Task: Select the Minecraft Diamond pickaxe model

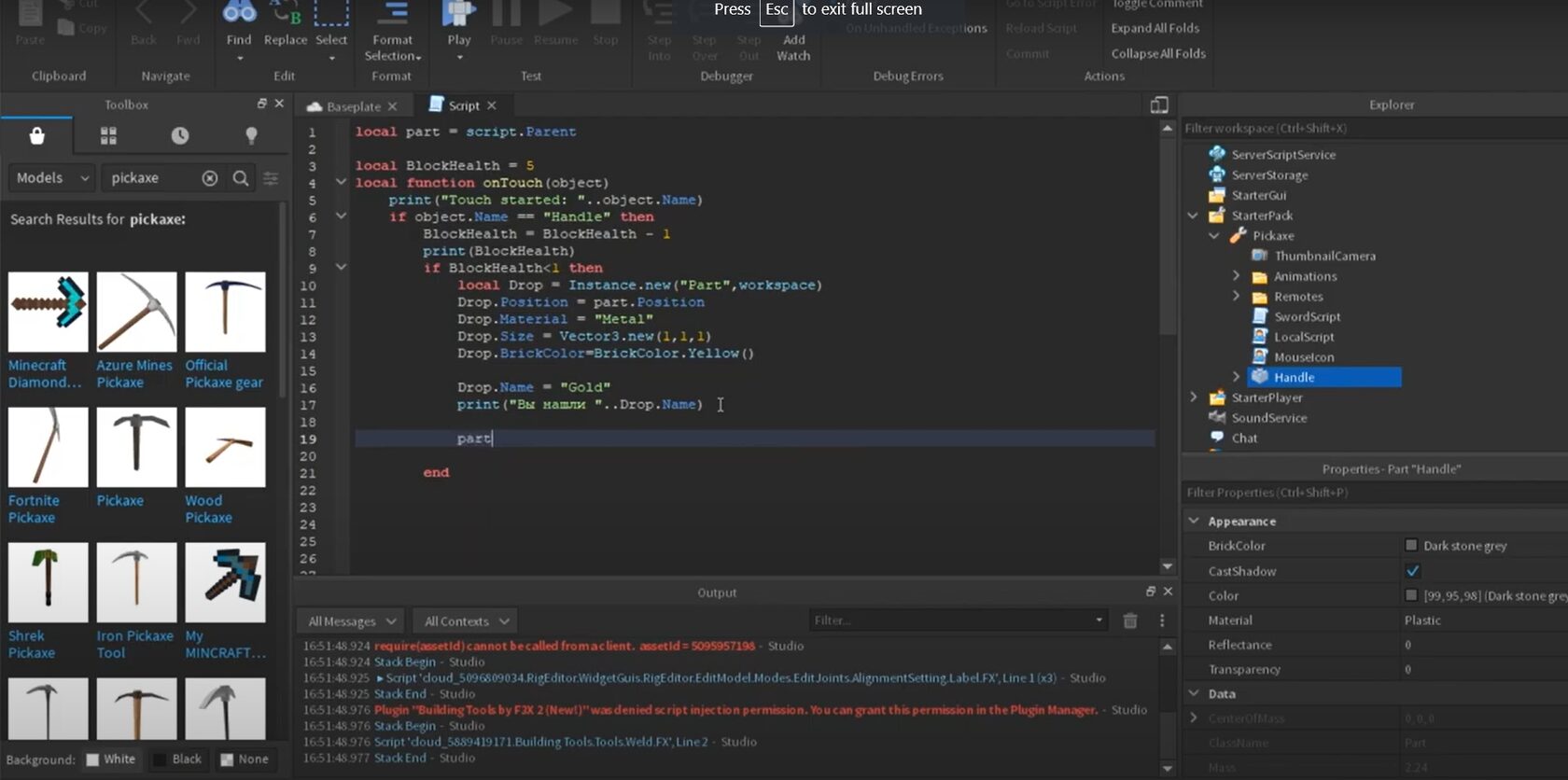Action: 49,312
